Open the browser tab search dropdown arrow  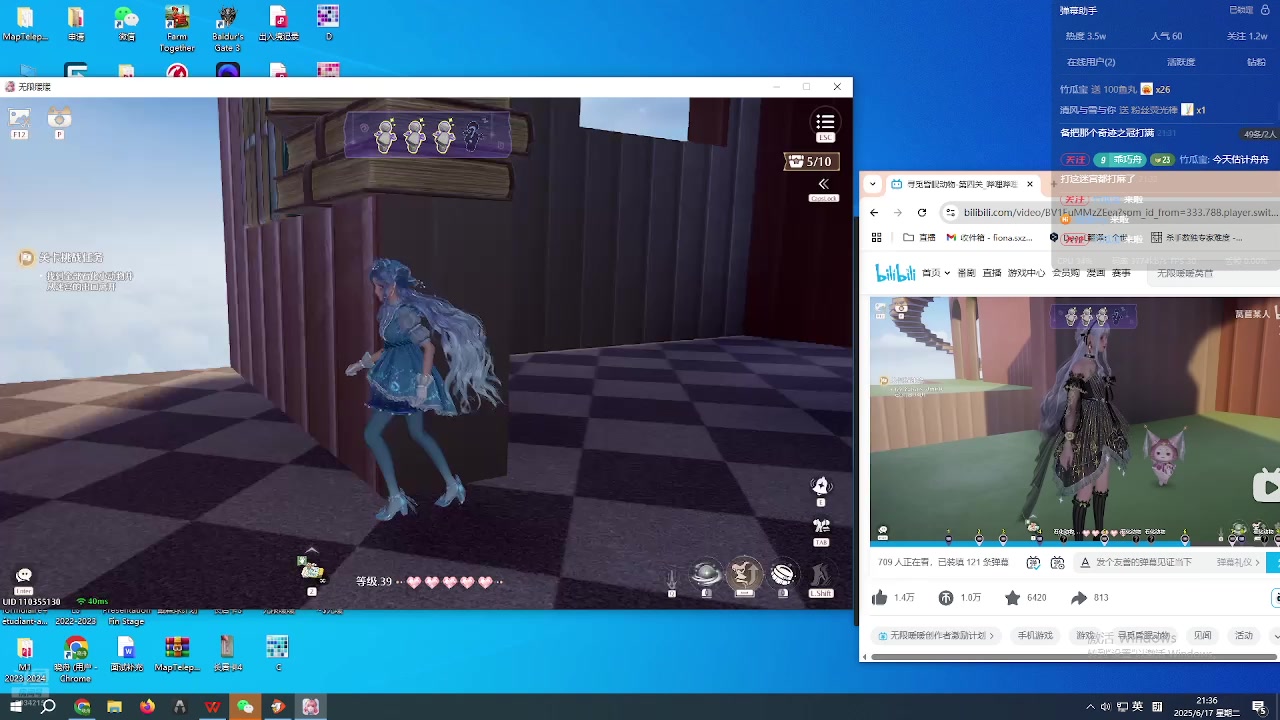pyautogui.click(x=873, y=184)
